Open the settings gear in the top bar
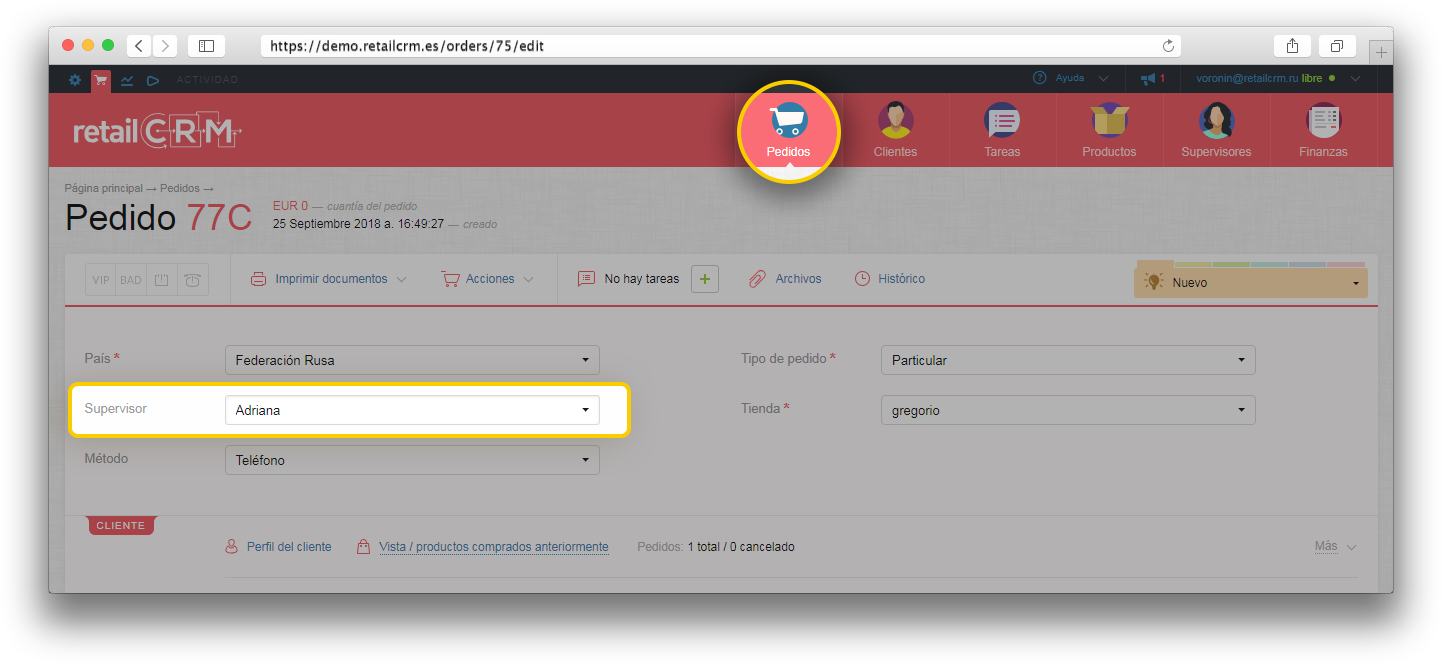This screenshot has height=664, width=1442. pyautogui.click(x=75, y=79)
